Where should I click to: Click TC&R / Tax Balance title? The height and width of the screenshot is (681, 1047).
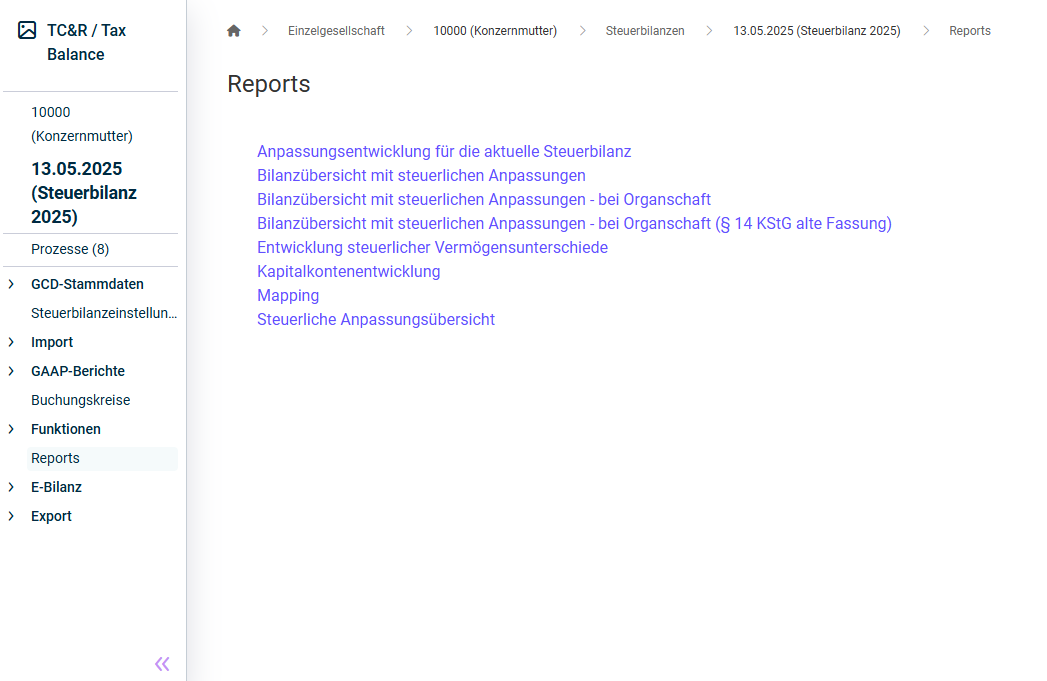(86, 42)
